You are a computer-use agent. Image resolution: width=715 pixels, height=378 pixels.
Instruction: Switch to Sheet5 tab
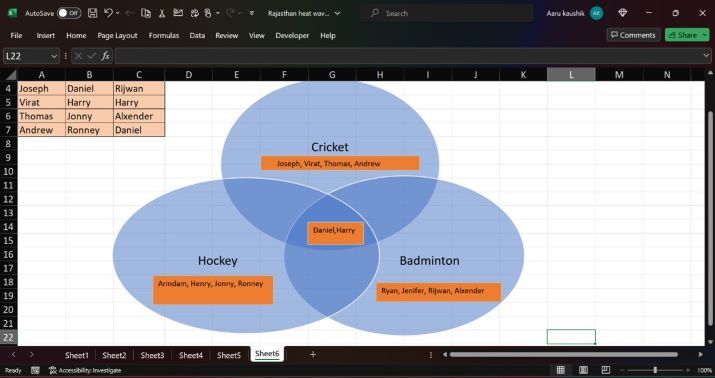point(228,355)
